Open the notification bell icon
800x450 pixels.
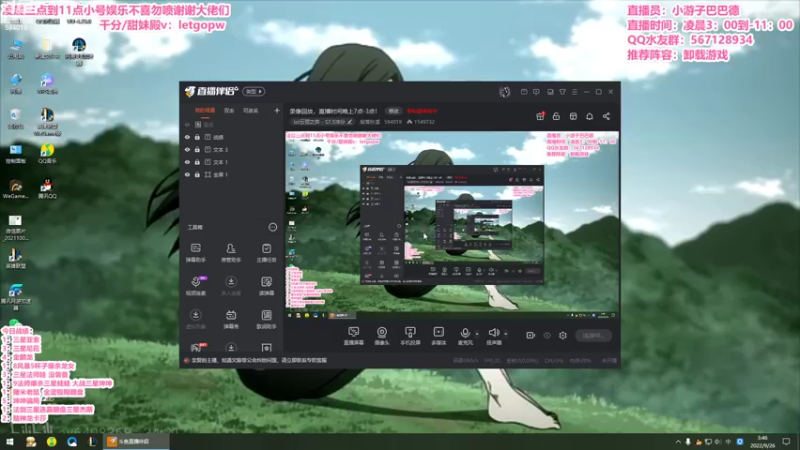(589, 116)
